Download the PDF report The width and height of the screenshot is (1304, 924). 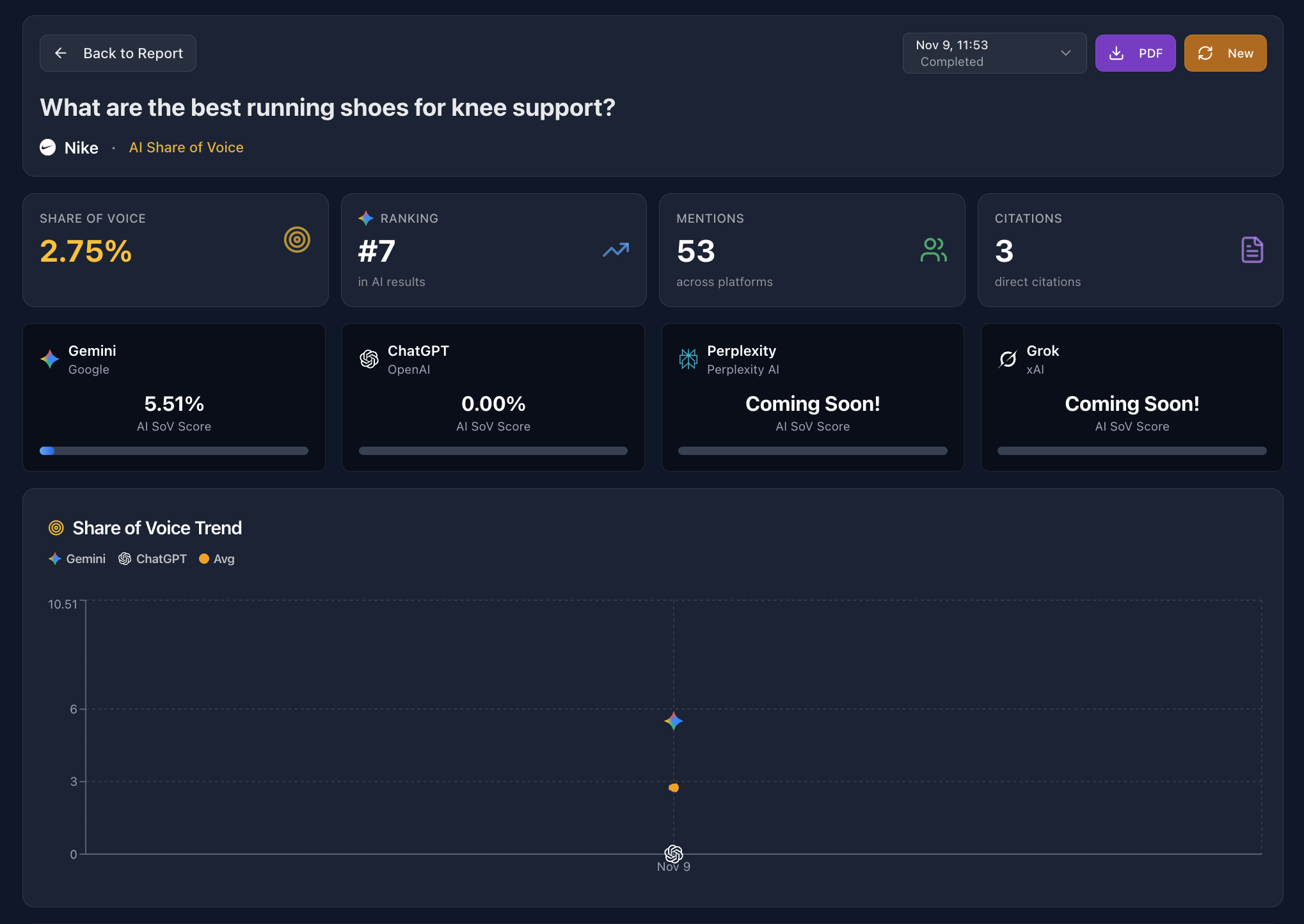pyautogui.click(x=1135, y=53)
